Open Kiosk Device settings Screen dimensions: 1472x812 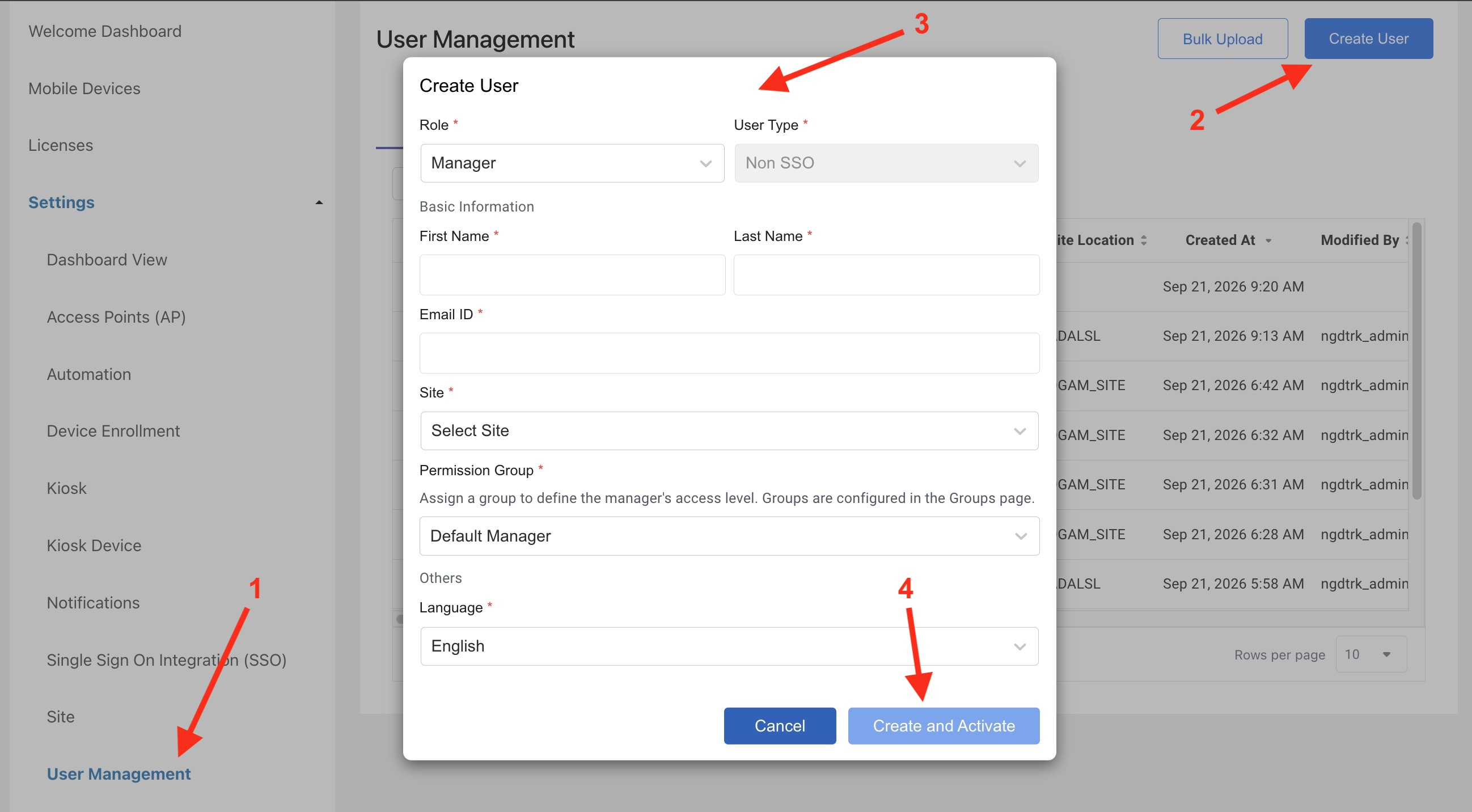tap(94, 545)
